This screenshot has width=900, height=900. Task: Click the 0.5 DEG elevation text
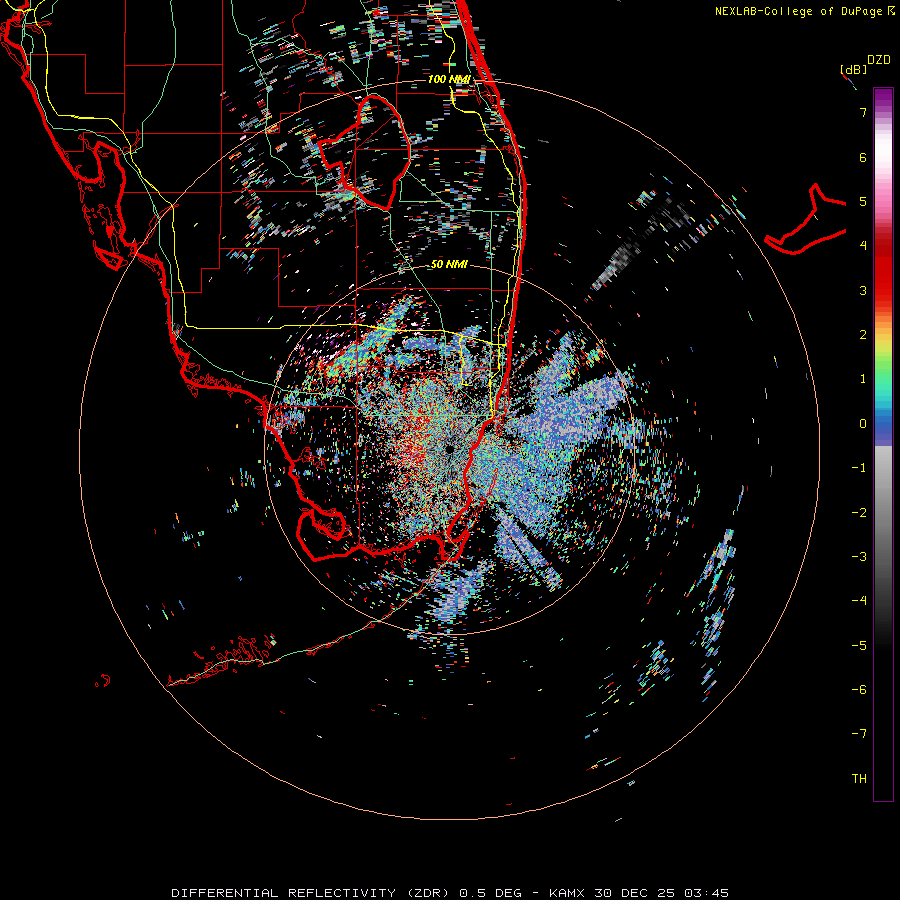coord(490,893)
